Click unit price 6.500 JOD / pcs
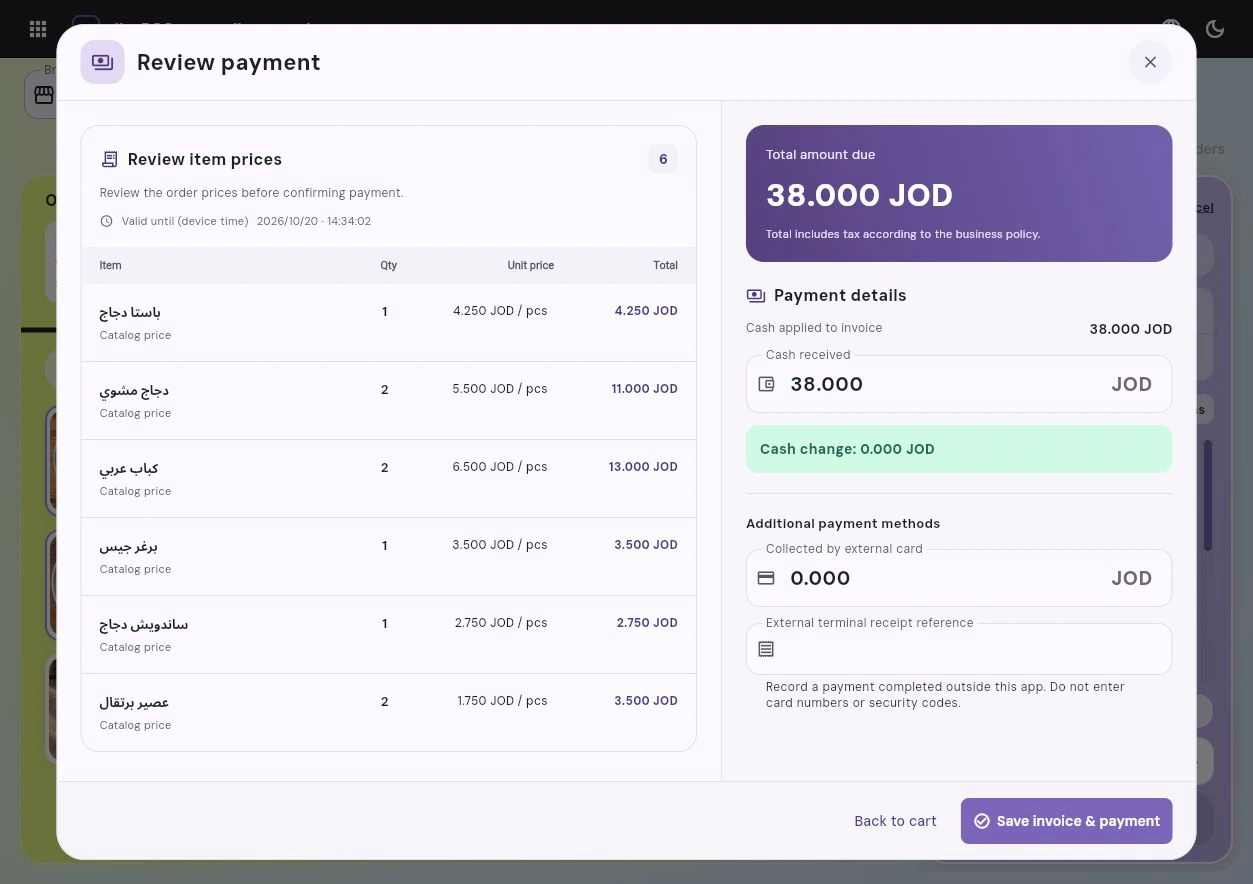Screen dimensions: 1253x884 (x=500, y=467)
